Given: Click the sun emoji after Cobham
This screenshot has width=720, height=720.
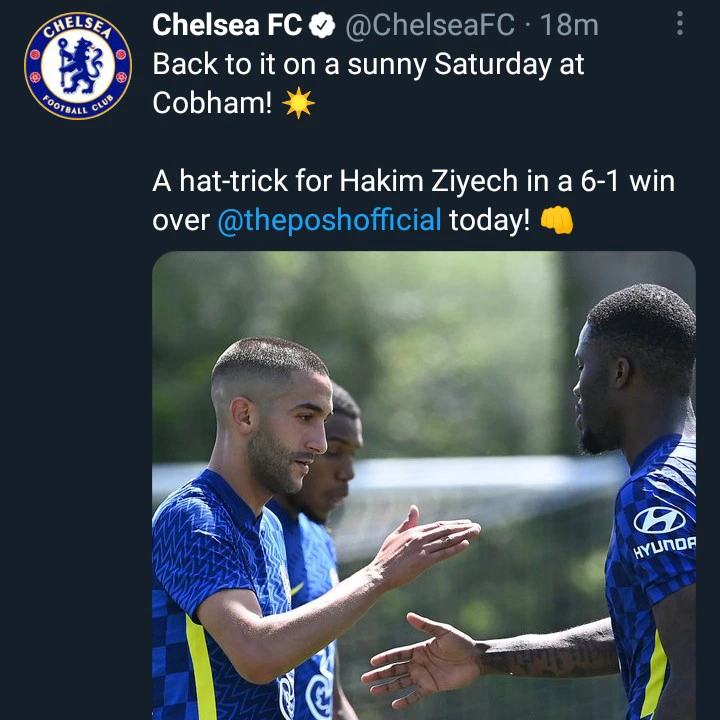Looking at the screenshot, I should click(298, 103).
